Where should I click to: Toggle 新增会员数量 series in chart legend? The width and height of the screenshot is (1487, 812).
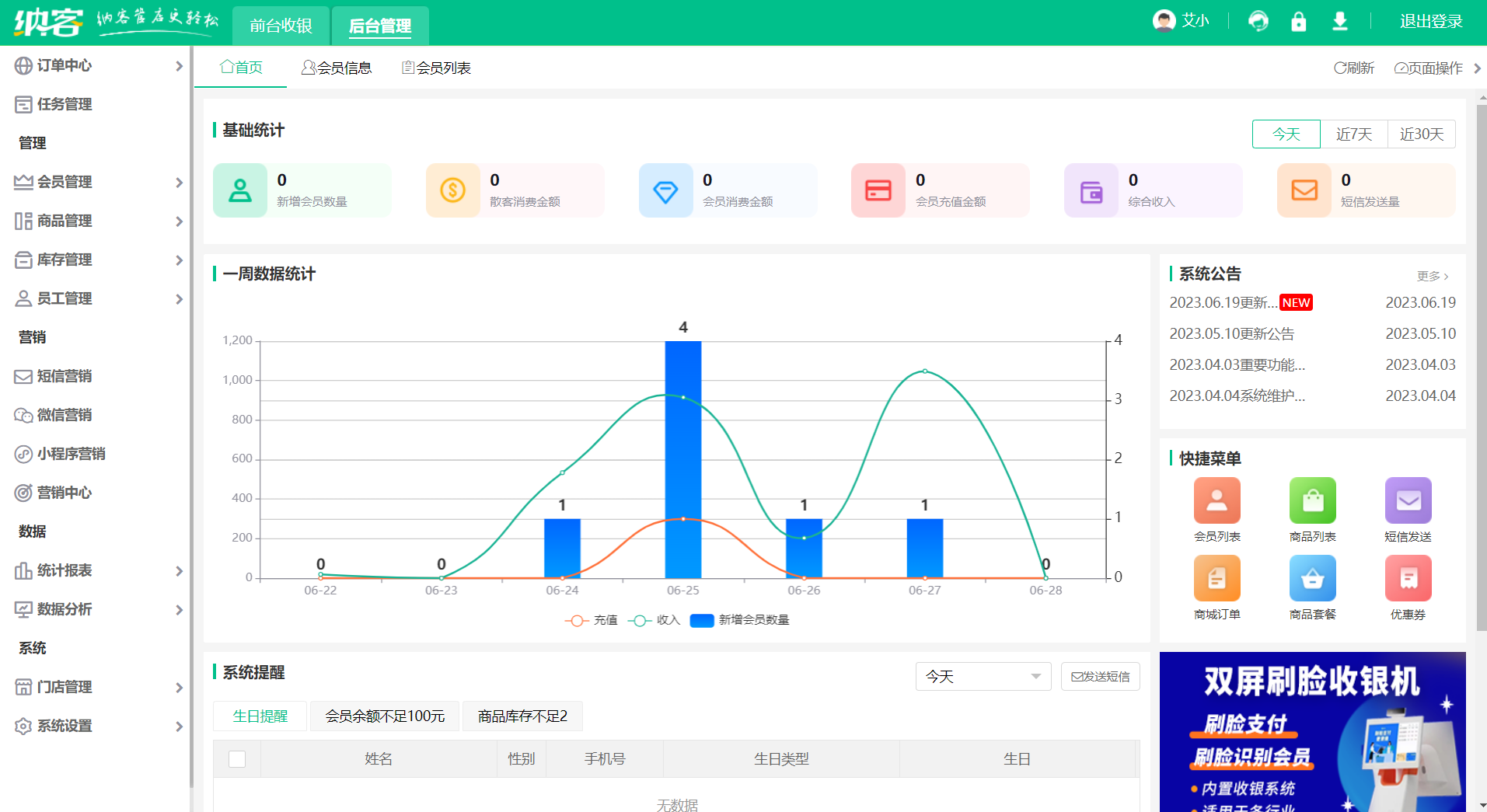tap(739, 620)
